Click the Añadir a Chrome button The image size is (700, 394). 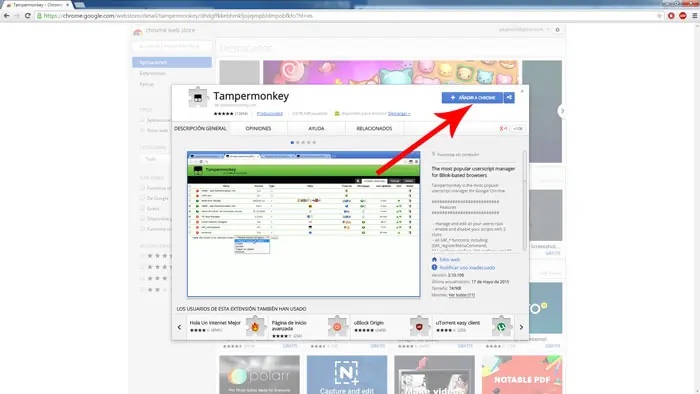point(472,97)
